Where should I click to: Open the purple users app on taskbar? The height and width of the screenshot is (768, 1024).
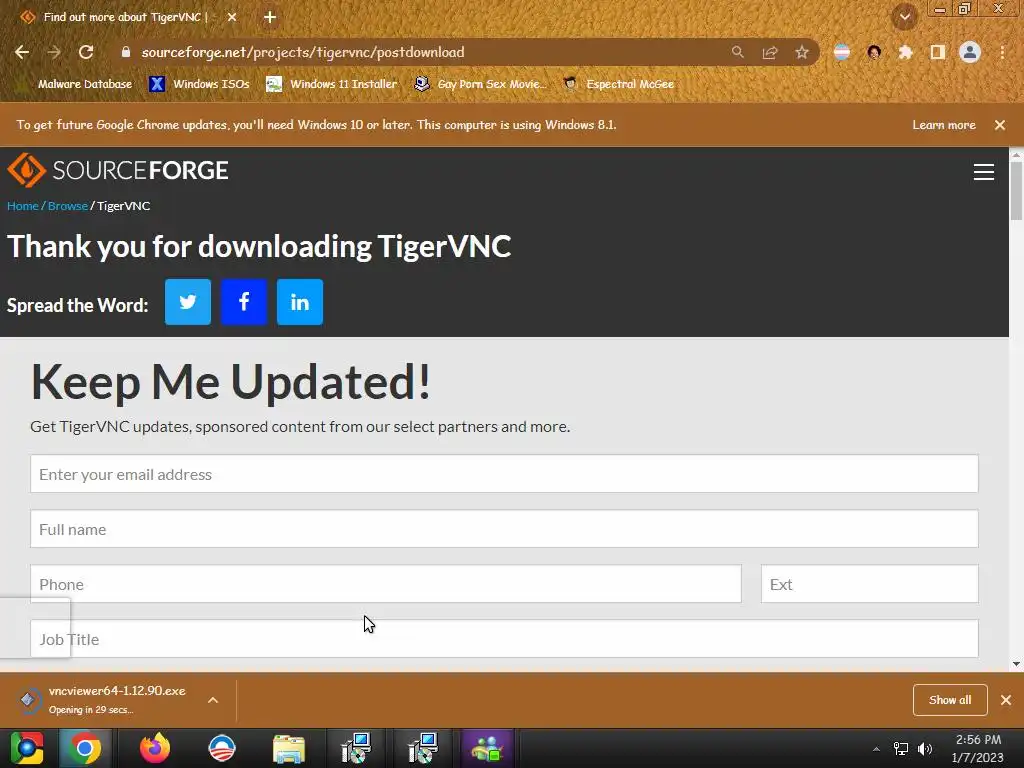487,748
